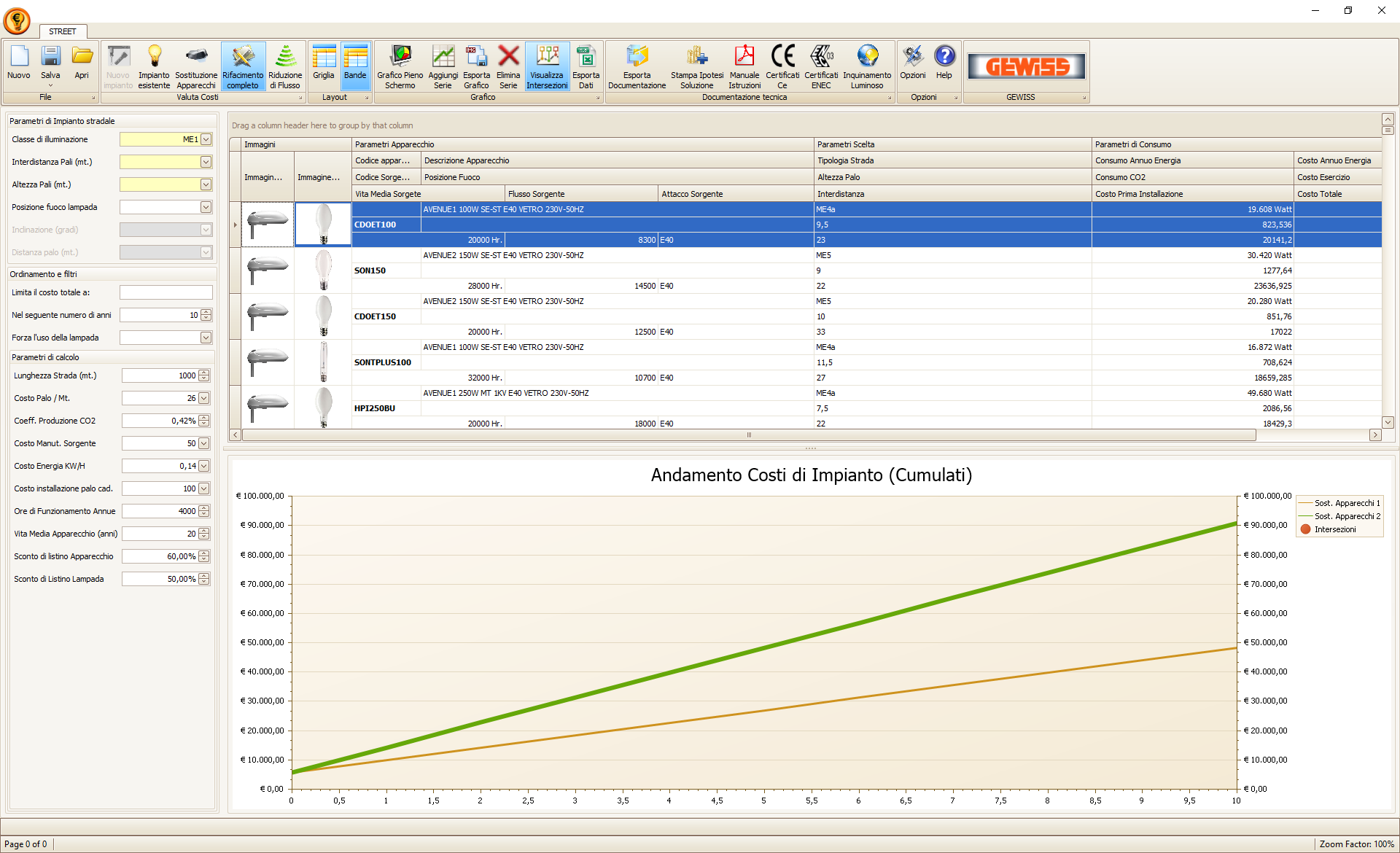Image resolution: width=1400 pixels, height=853 pixels.
Task: Click the Limita il costo totale input field
Action: [x=166, y=292]
